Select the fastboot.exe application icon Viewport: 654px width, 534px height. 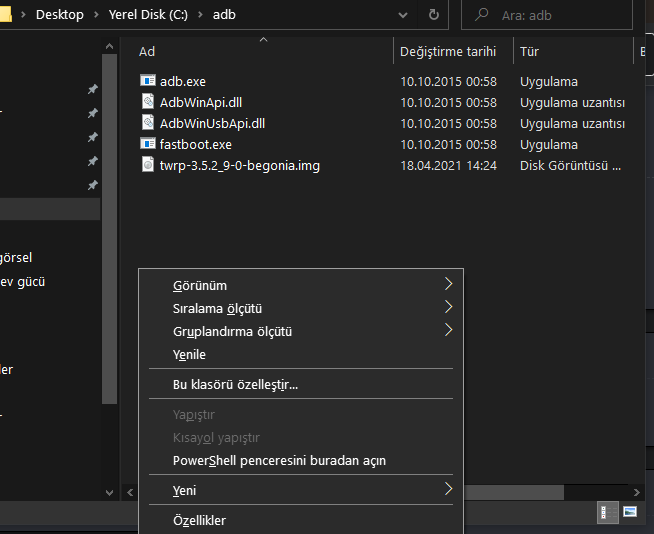pyautogui.click(x=148, y=144)
